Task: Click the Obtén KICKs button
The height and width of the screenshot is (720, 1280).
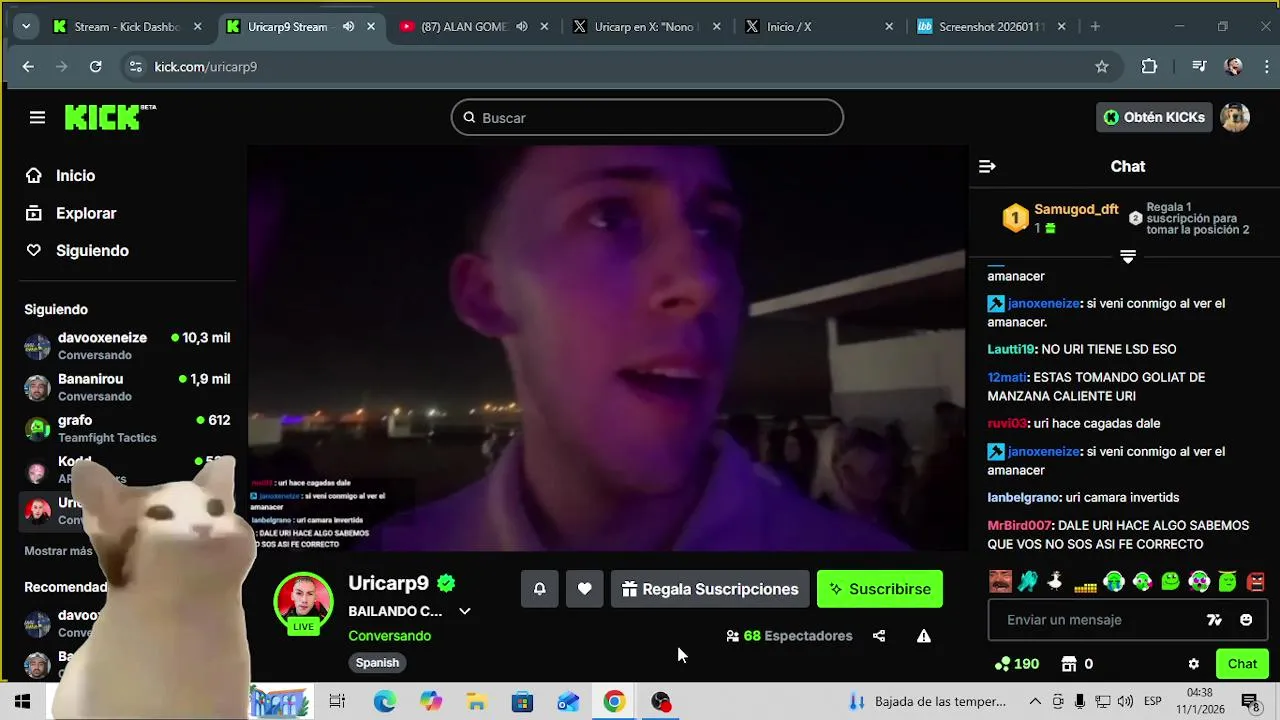Action: point(1154,117)
